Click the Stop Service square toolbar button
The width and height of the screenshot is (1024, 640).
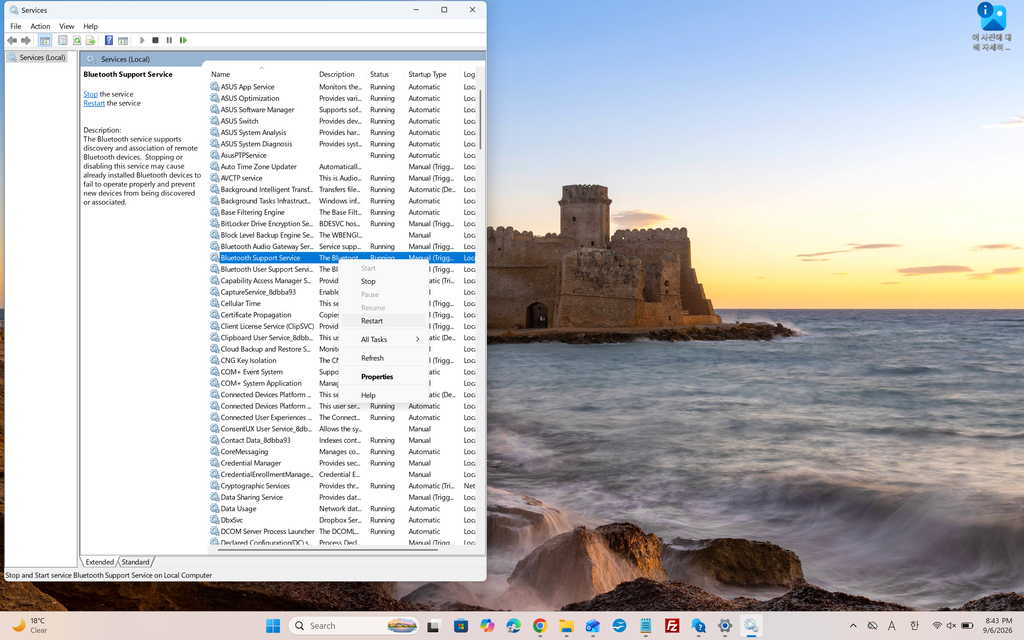pos(155,40)
